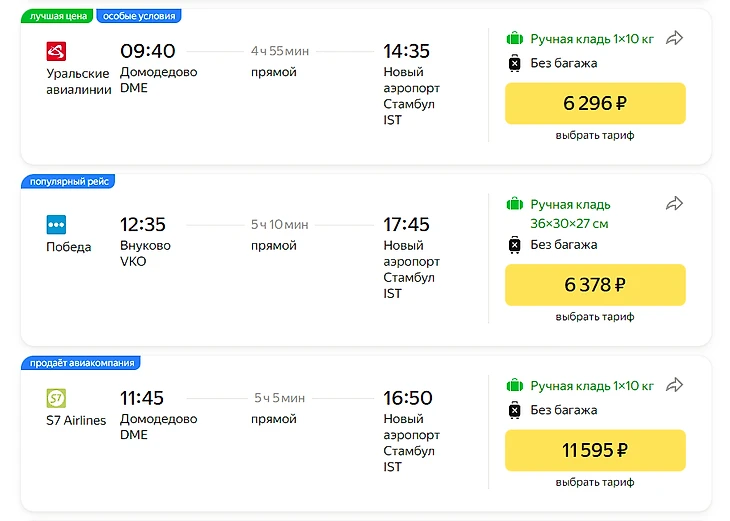Viewport: 730px width, 521px height.
Task: Click the 'популярный рейс' badge
Action: pyautogui.click(x=69, y=181)
